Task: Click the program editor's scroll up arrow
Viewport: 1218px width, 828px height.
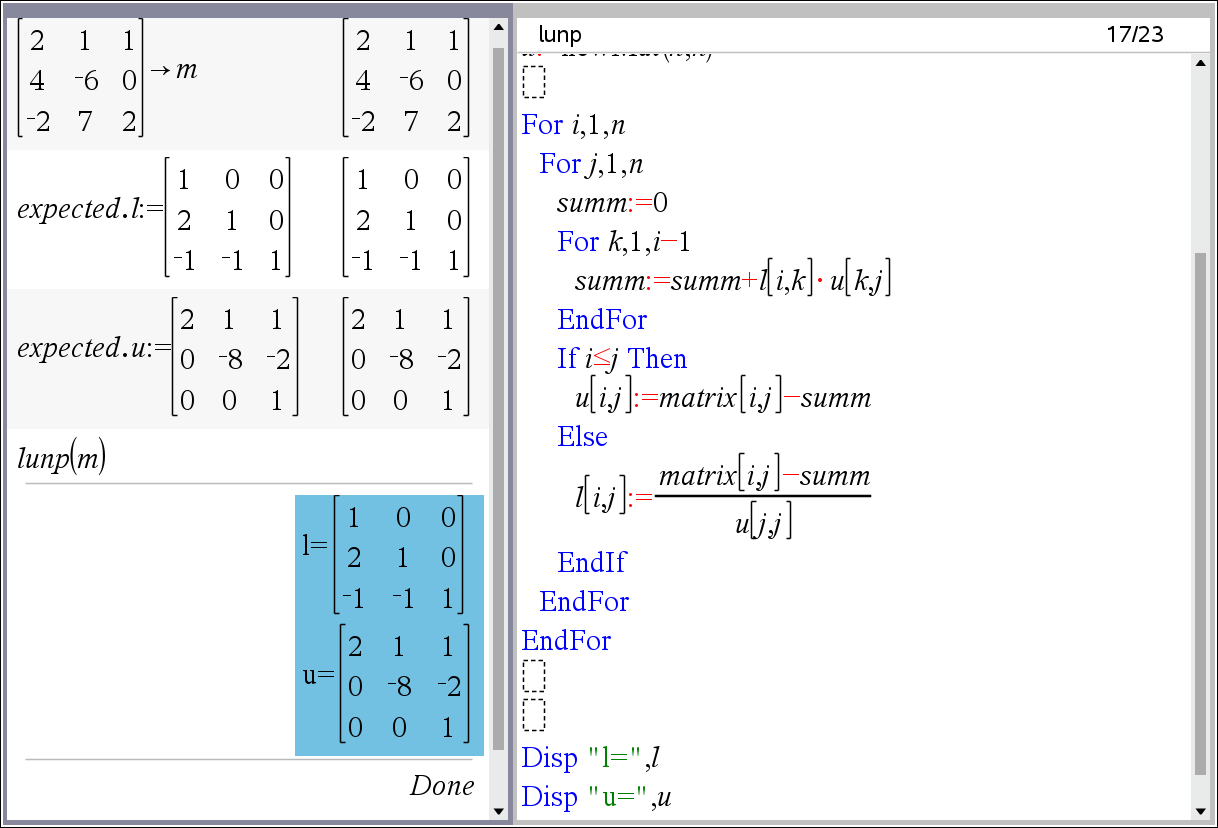Action: pyautogui.click(x=1201, y=63)
